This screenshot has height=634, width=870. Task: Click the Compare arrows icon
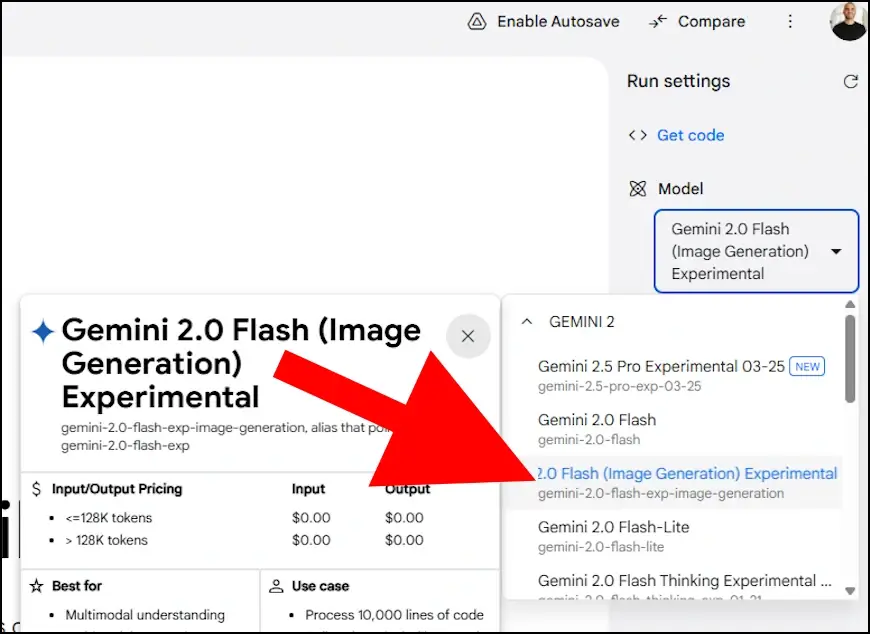[x=658, y=22]
